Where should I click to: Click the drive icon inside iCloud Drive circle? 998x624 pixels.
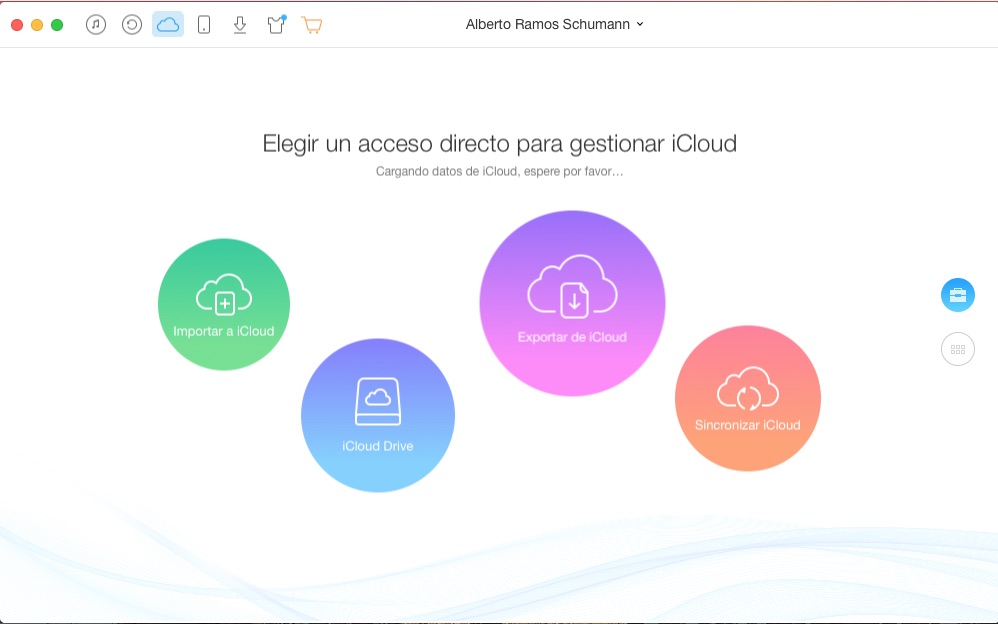coord(378,402)
